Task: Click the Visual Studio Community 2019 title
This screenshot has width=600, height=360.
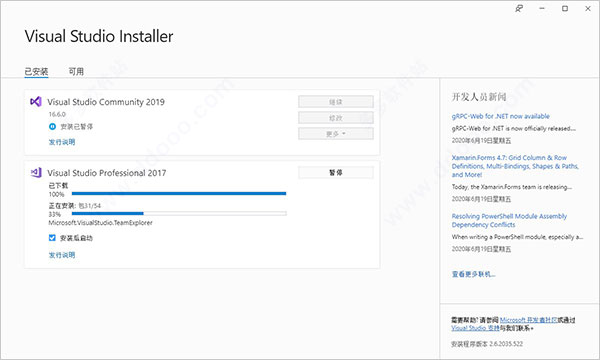Action: (106, 102)
